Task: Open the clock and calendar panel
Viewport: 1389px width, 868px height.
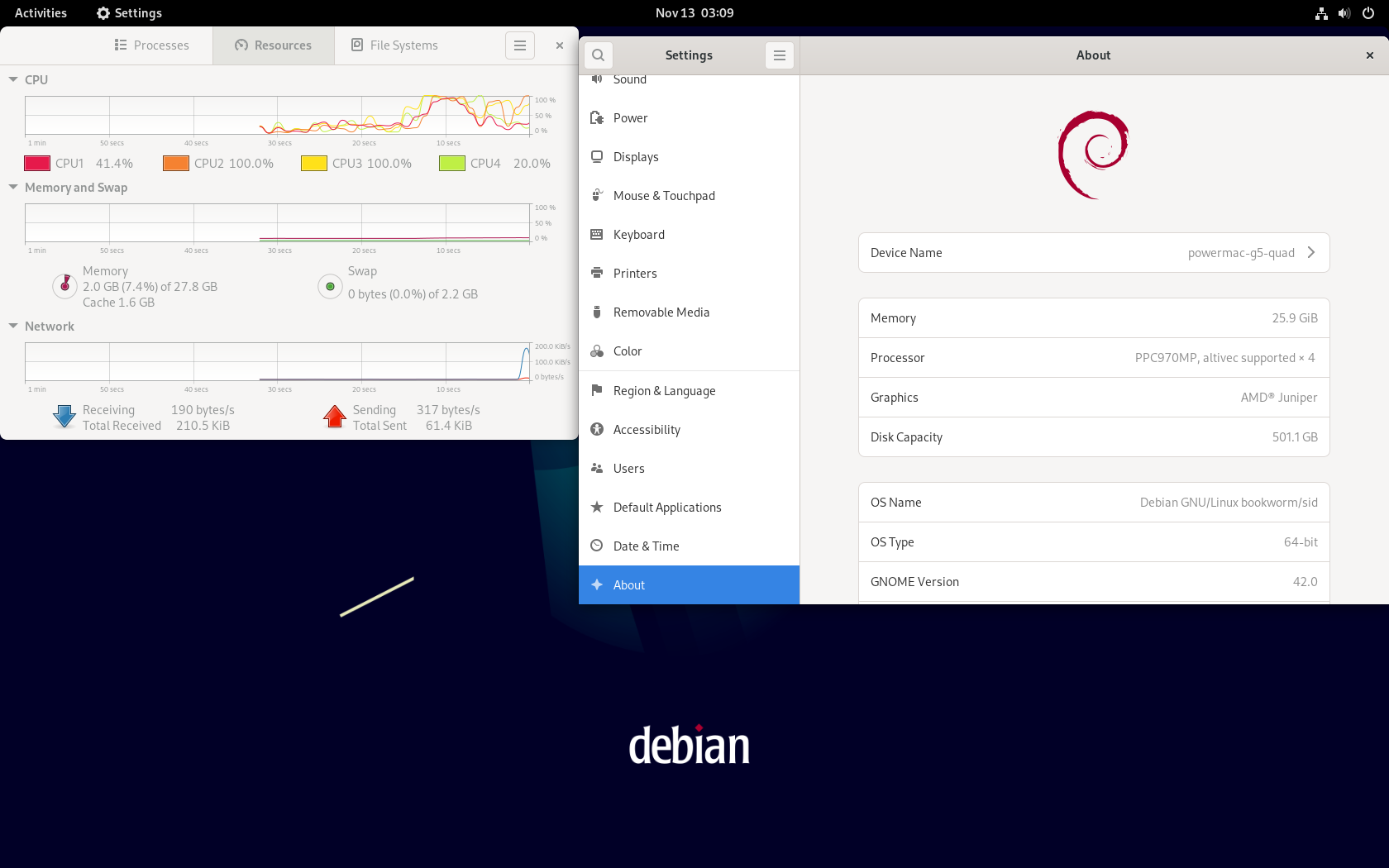Action: pos(694,13)
